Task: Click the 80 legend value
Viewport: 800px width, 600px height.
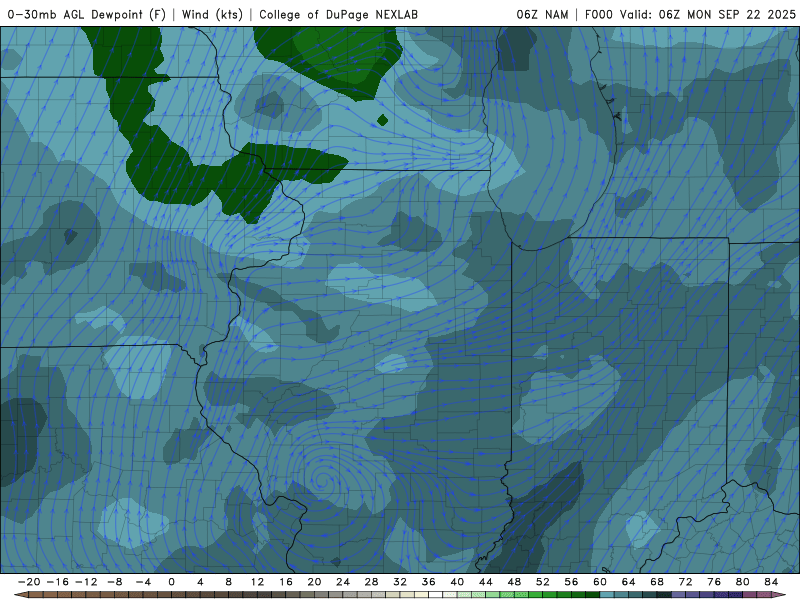Action: (743, 582)
